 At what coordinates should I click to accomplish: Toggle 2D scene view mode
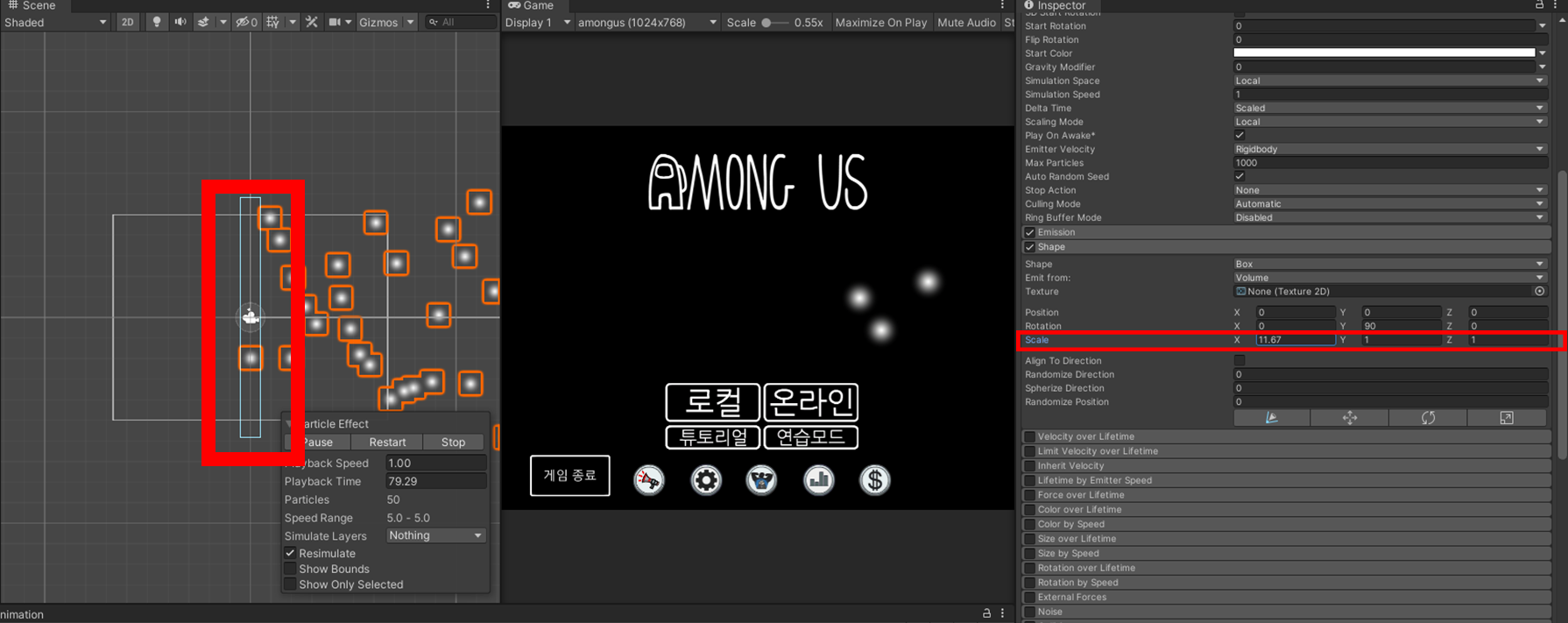point(127,22)
